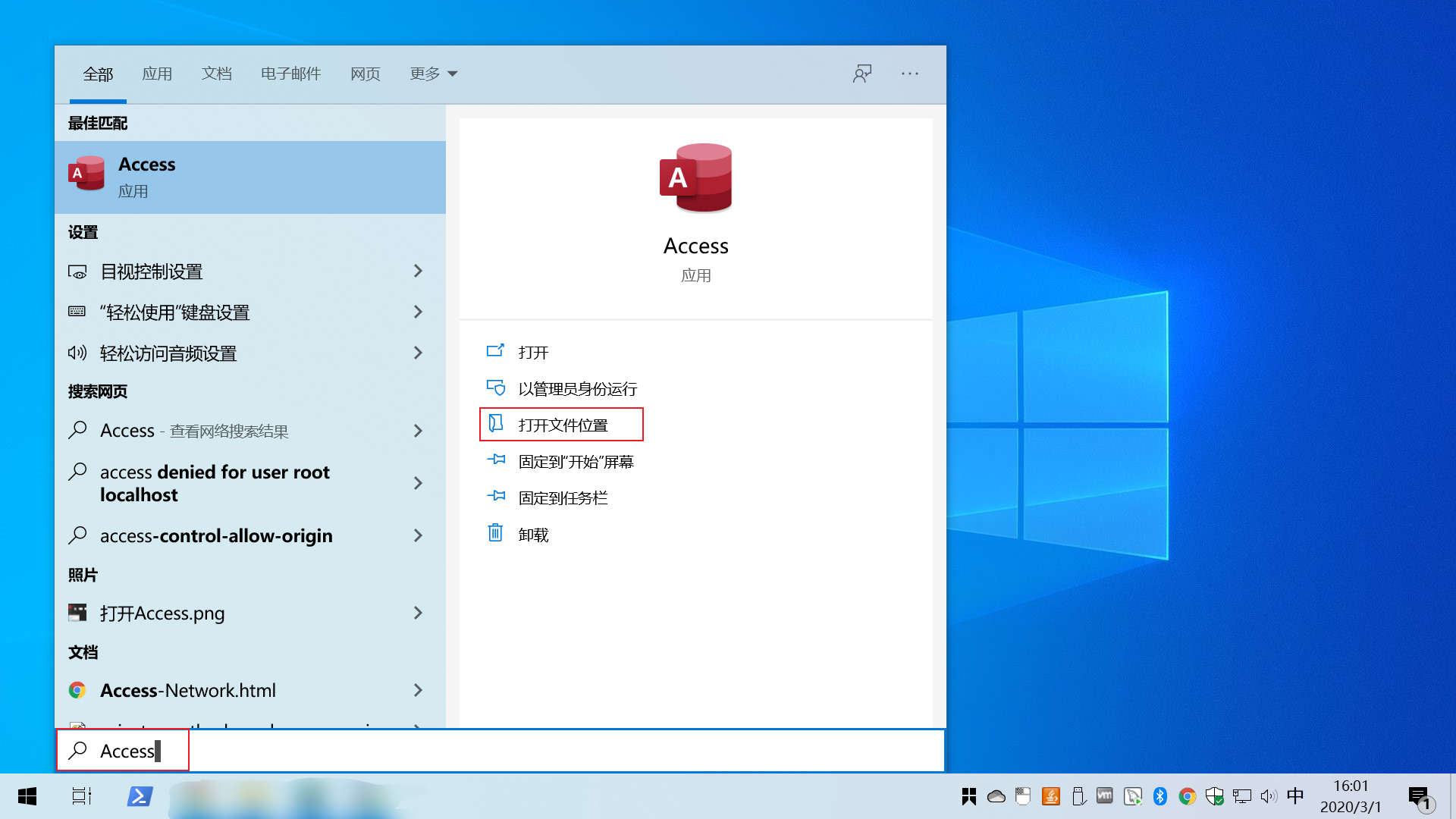
Task: Click the Chrome icon in system tray
Action: pos(1188,796)
